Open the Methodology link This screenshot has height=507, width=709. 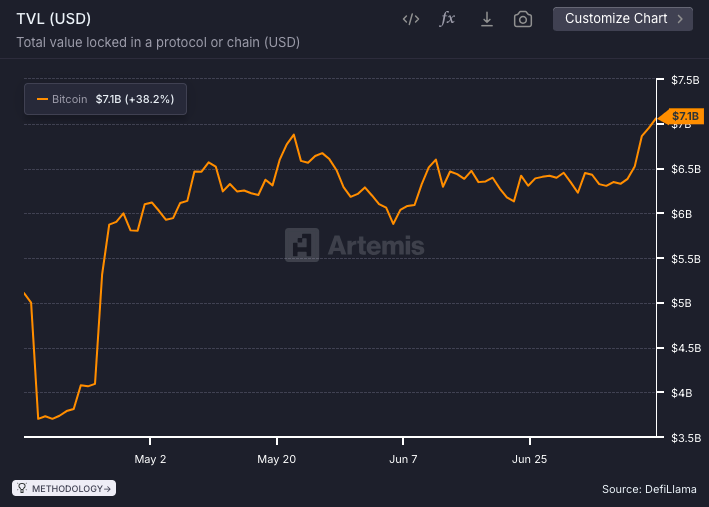pyautogui.click(x=64, y=488)
